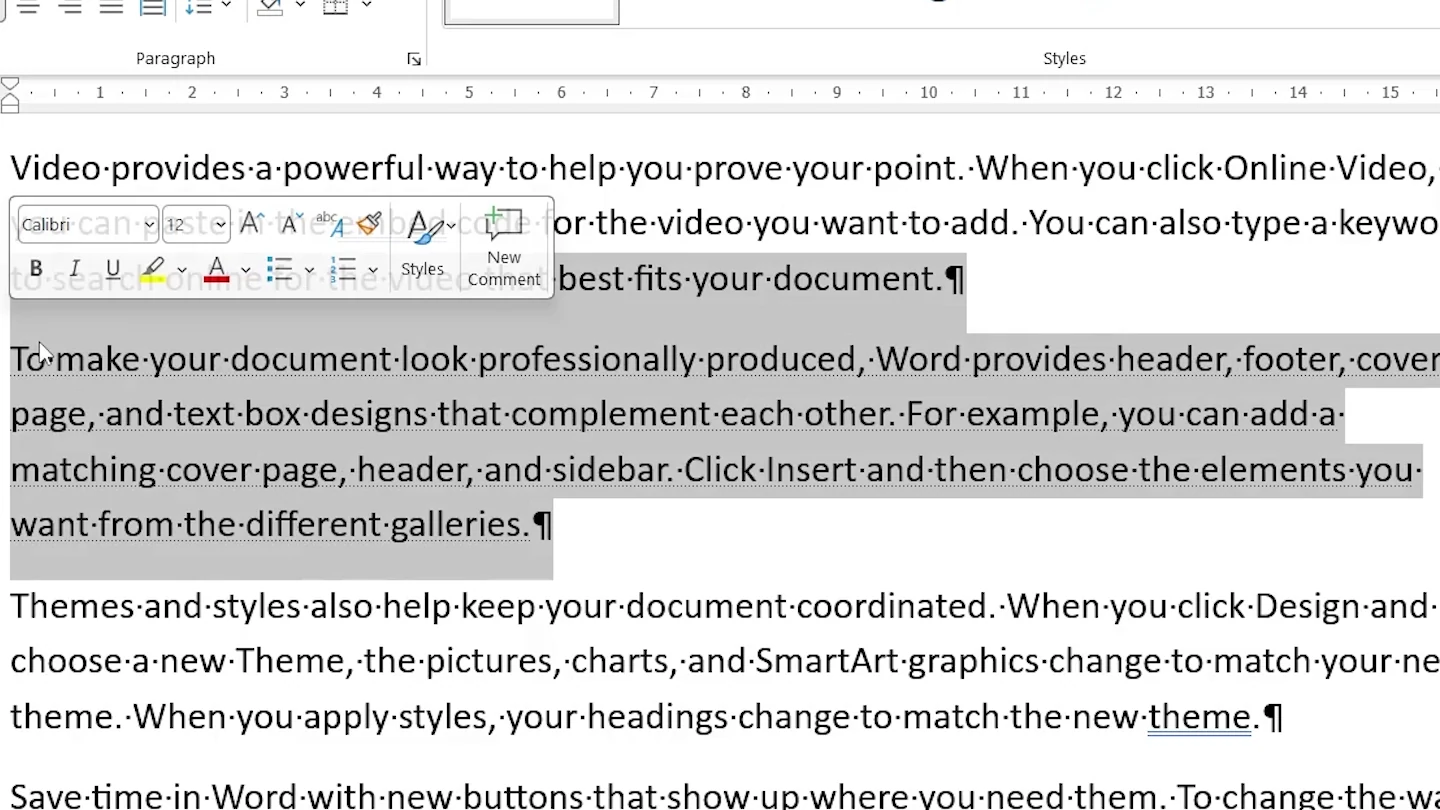Viewport: 1440px width, 810px height.
Task: Click the Increase Font Size icon
Action: (x=252, y=224)
